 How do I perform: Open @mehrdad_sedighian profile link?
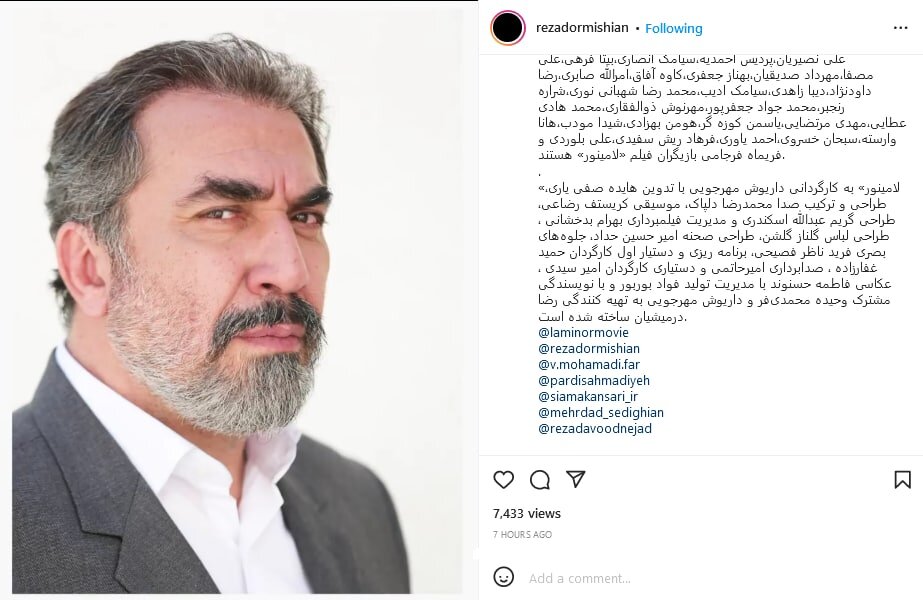click(x=601, y=413)
